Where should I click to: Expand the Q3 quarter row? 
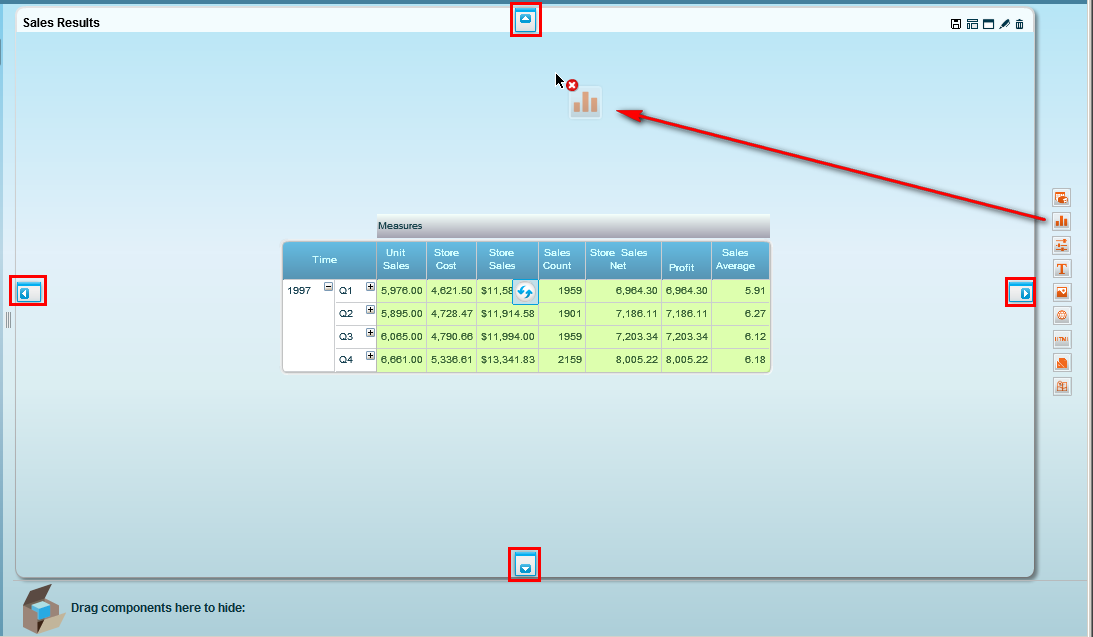click(x=370, y=333)
